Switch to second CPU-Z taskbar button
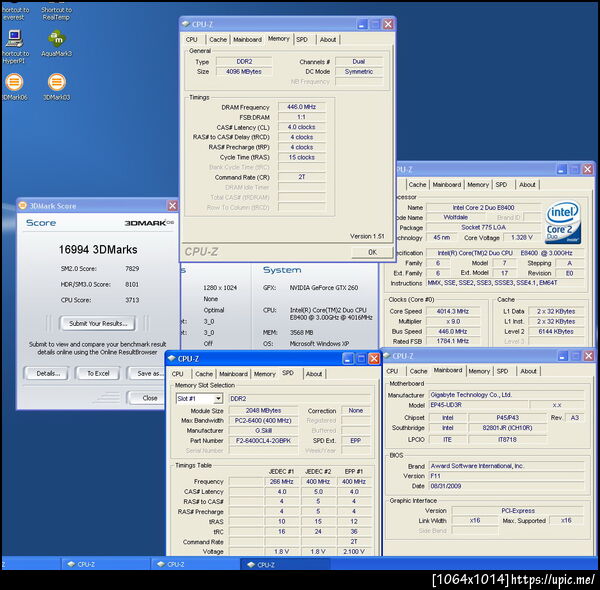This screenshot has width=600, height=590. click(195, 564)
